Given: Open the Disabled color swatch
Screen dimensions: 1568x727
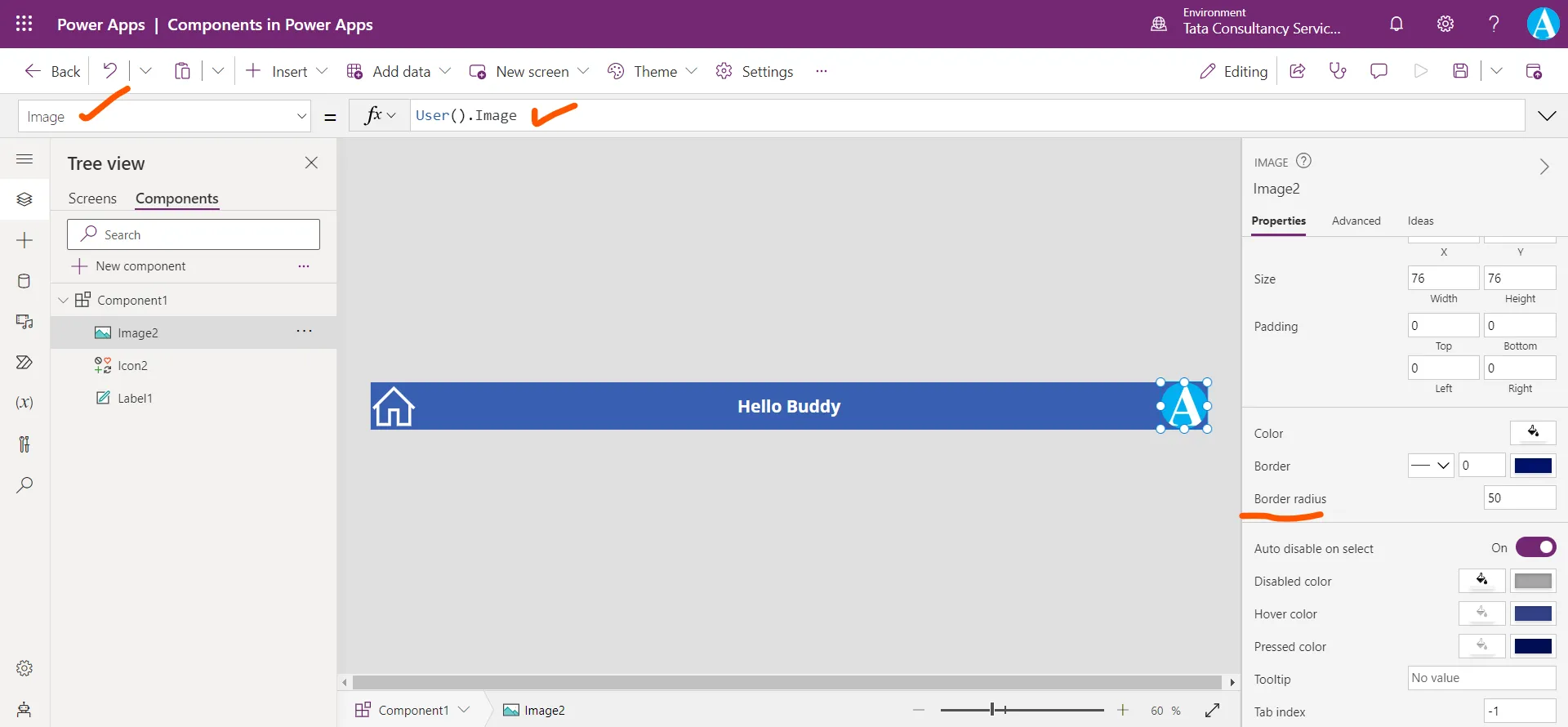Looking at the screenshot, I should (1533, 581).
